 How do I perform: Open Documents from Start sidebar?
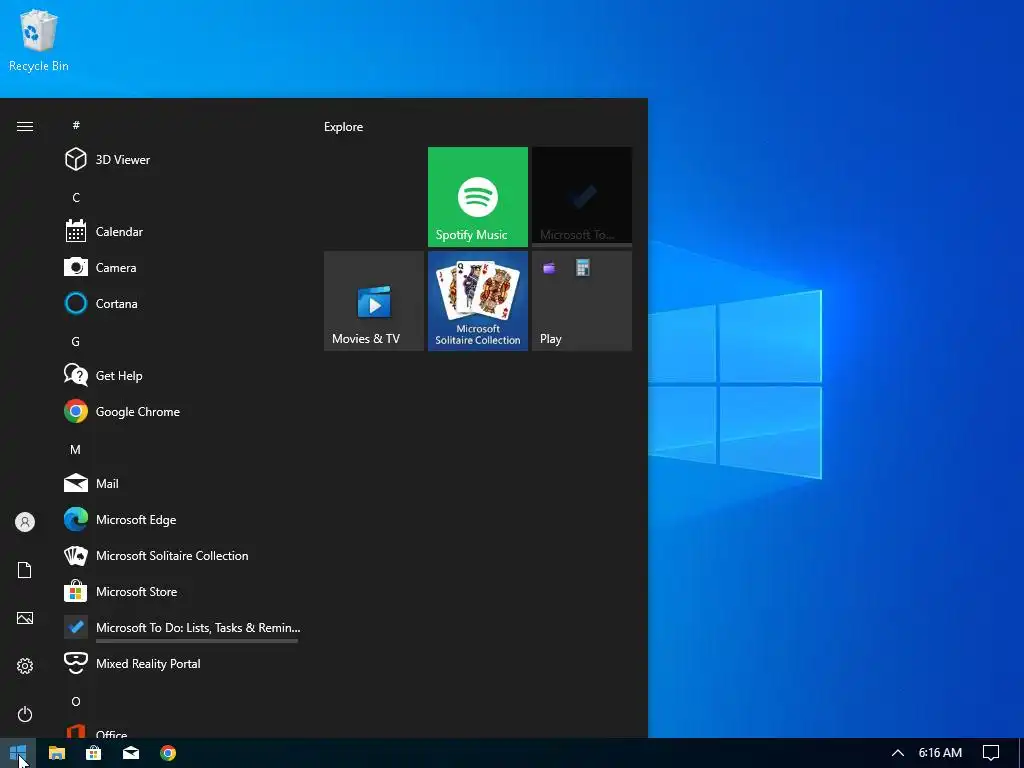click(25, 570)
